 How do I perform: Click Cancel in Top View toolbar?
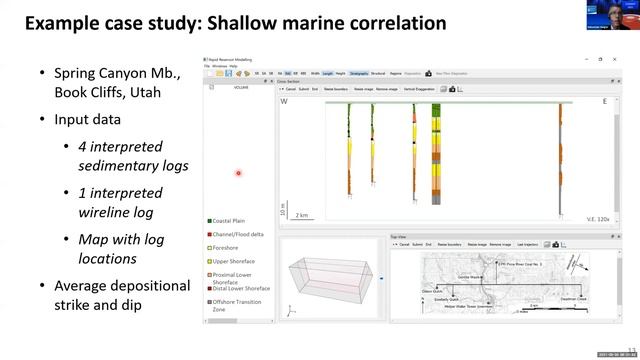[404, 244]
